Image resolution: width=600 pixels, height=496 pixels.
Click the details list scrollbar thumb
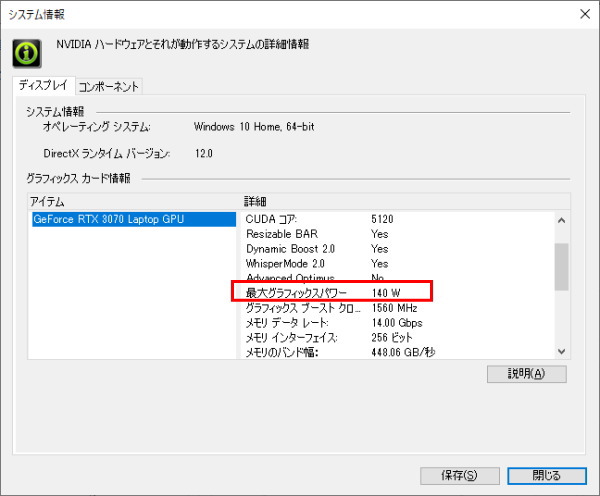pos(561,267)
